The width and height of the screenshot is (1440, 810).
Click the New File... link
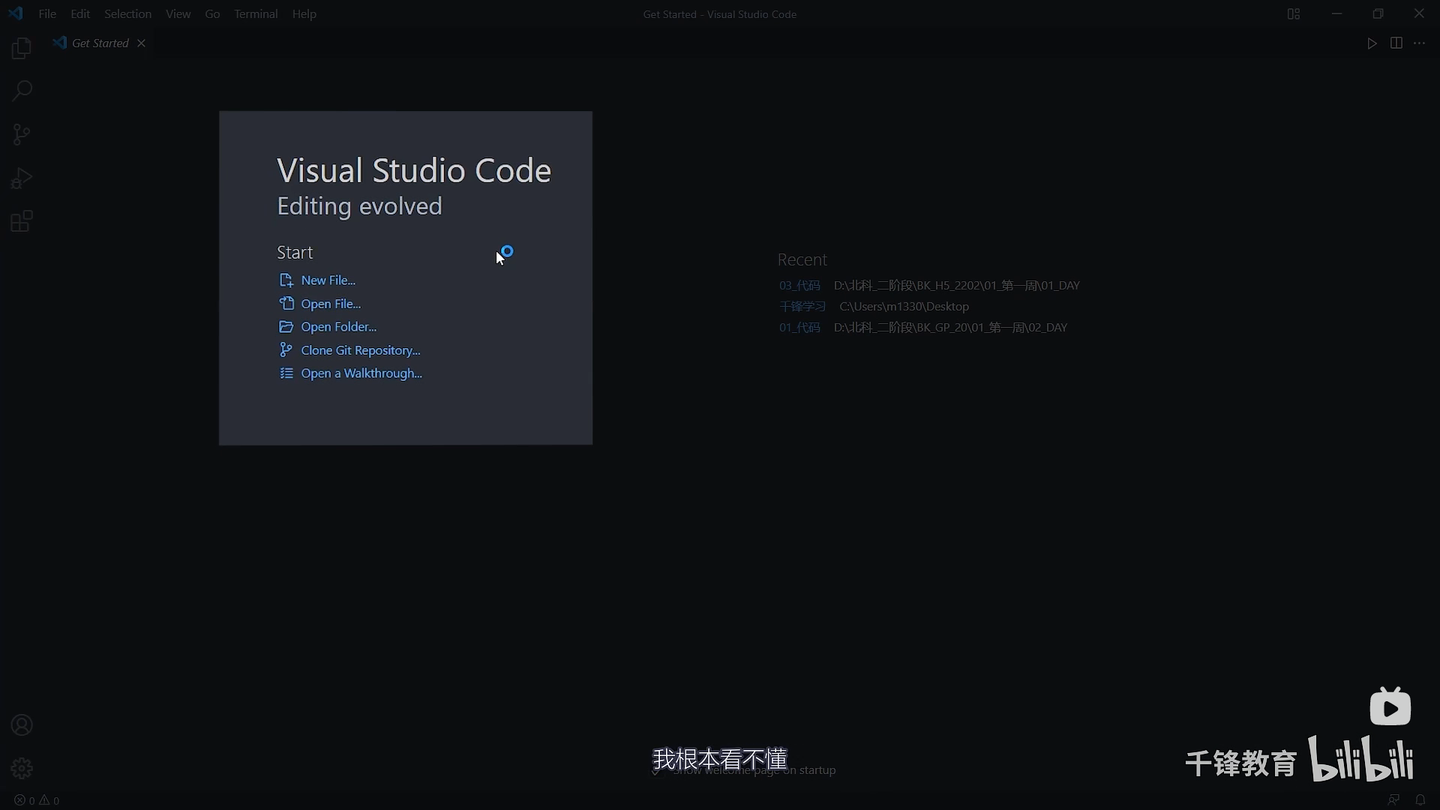tap(328, 280)
